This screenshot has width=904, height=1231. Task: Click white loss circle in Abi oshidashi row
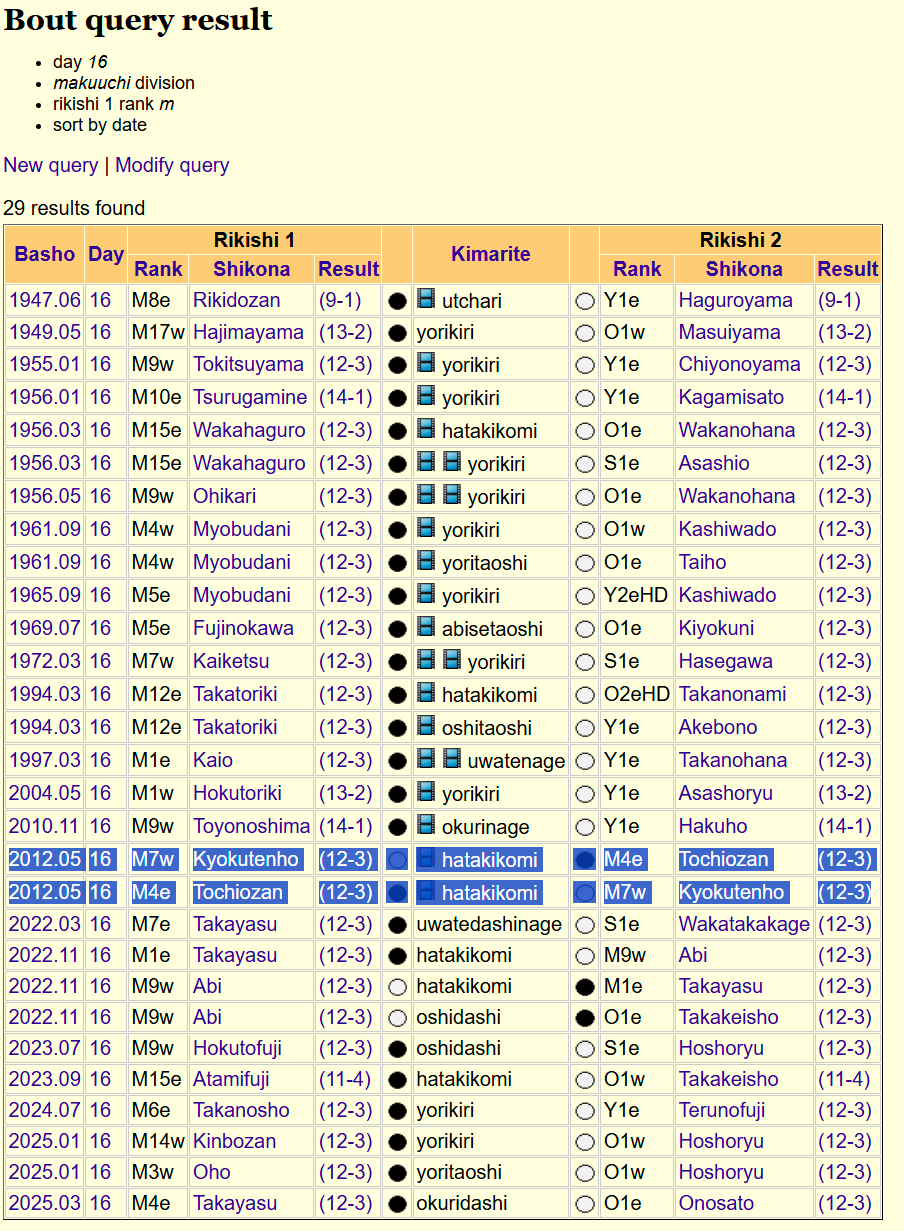click(397, 1018)
